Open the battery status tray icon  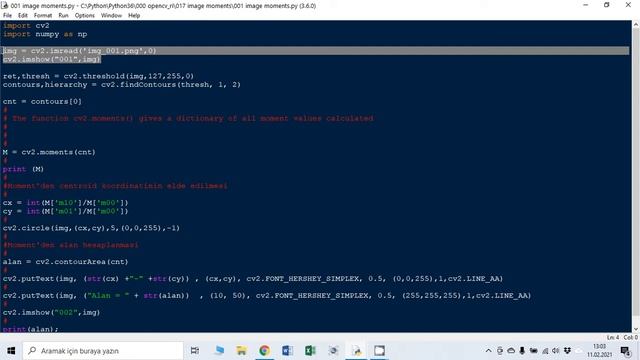point(533,351)
